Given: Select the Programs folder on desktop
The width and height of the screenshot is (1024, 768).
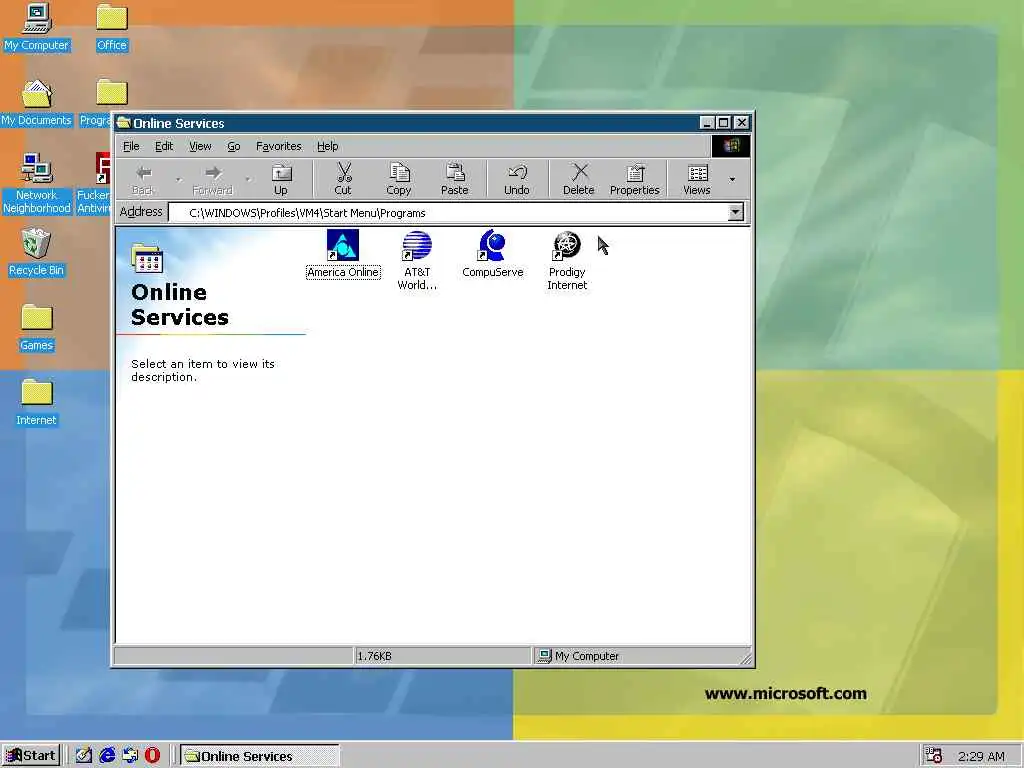Looking at the screenshot, I should [103, 103].
